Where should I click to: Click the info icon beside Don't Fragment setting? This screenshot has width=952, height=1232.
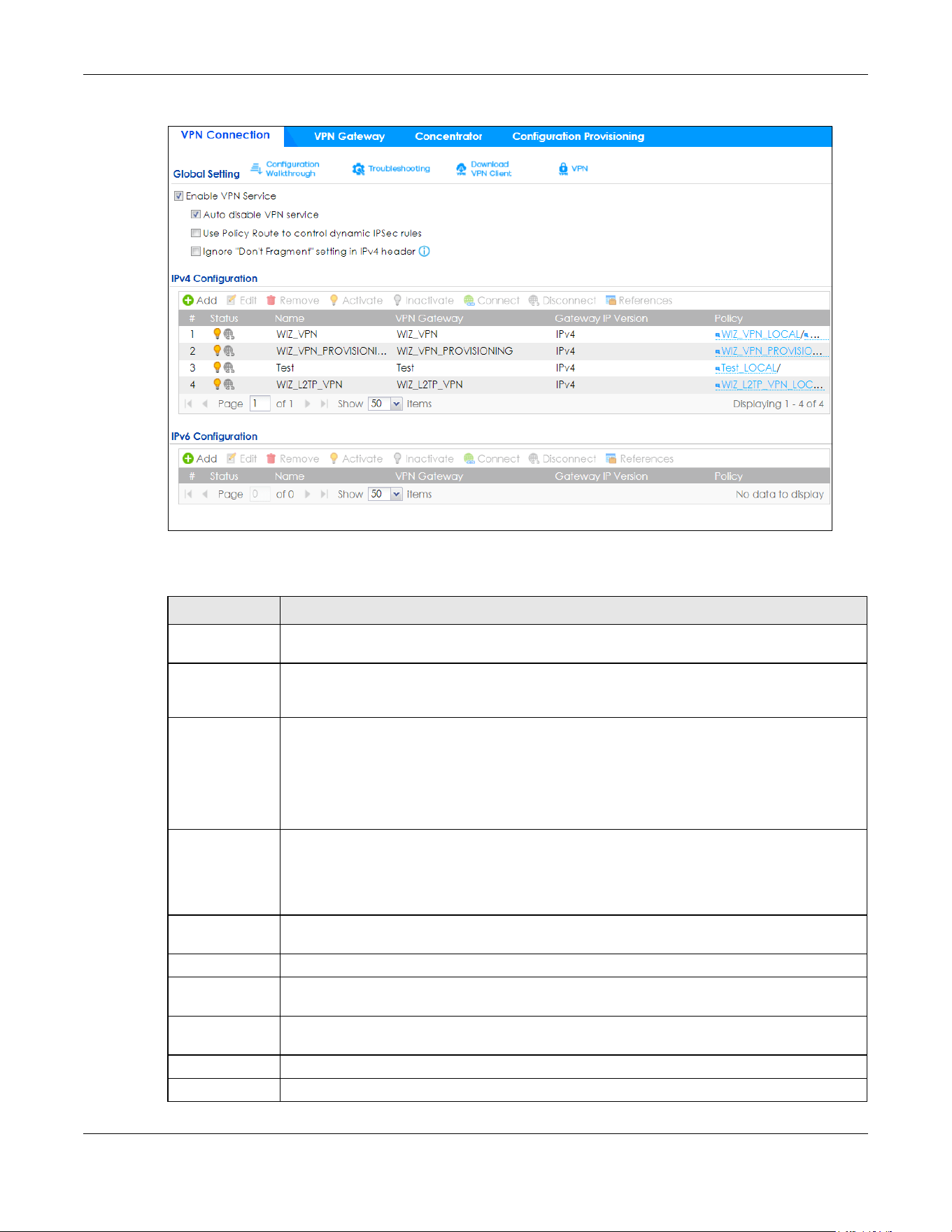click(x=424, y=251)
